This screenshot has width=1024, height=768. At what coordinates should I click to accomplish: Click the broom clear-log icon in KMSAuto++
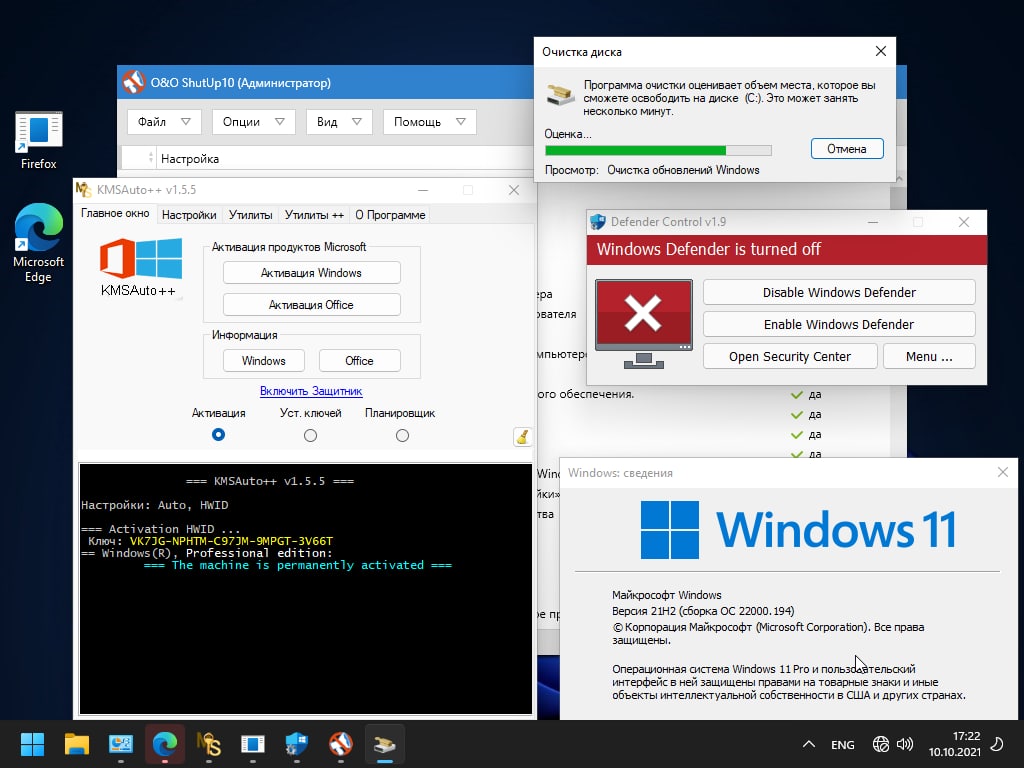pos(522,437)
